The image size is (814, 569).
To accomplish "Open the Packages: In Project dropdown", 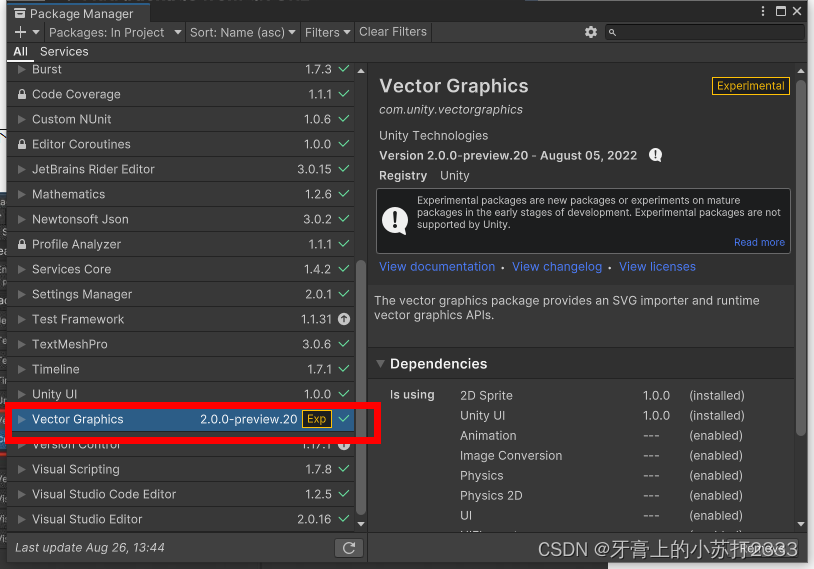I will pos(115,32).
